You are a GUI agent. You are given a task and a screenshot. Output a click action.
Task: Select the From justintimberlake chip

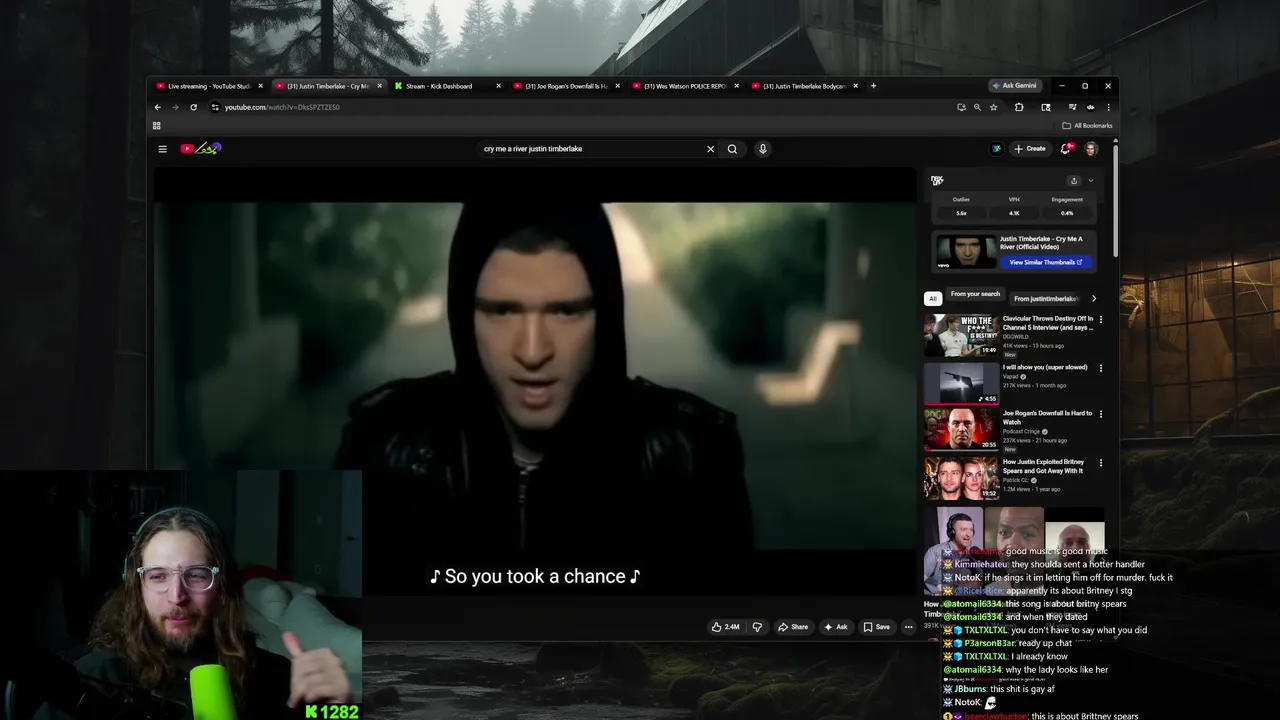tap(1045, 299)
